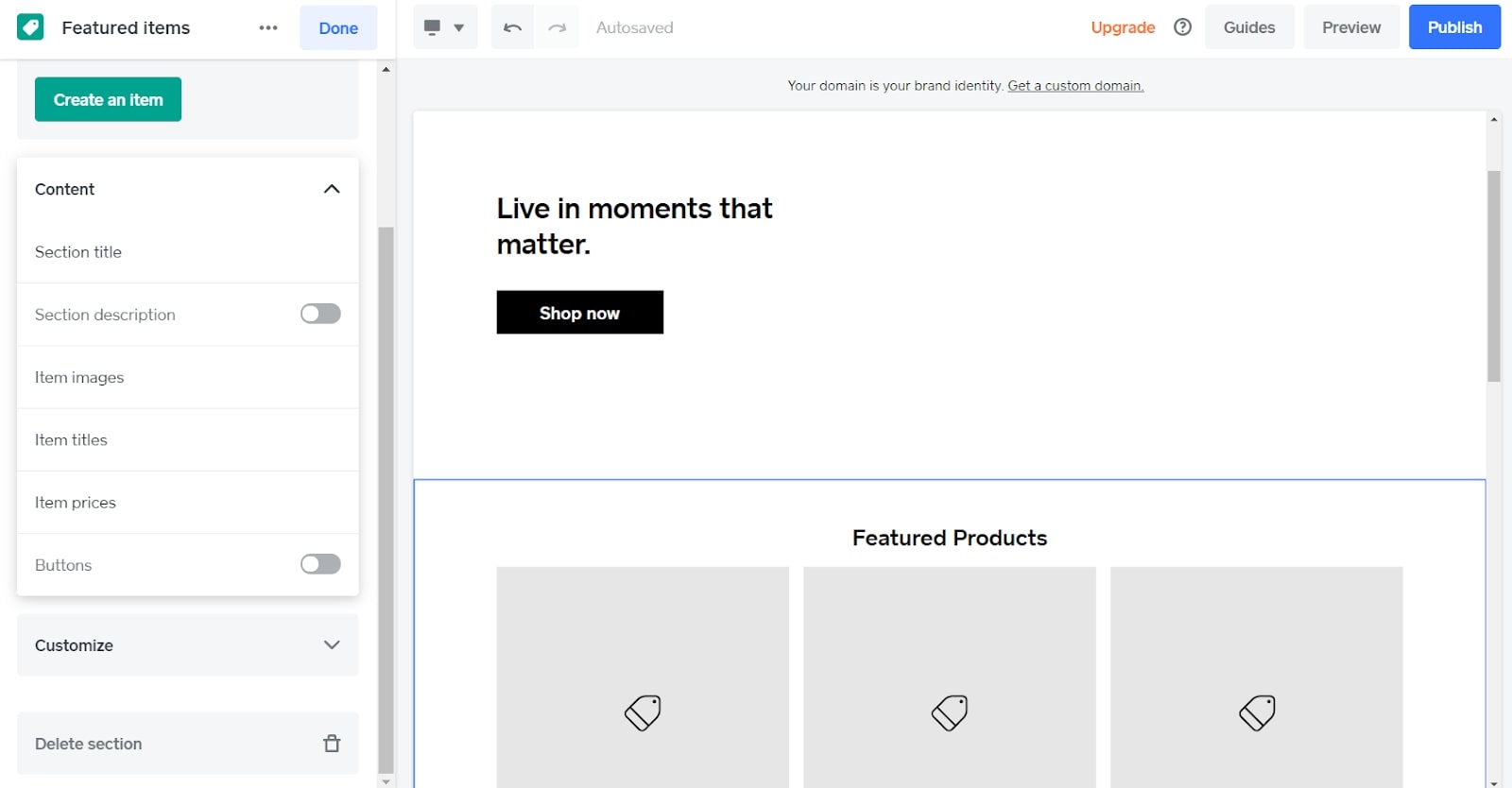This screenshot has height=788, width=1512.
Task: Select the Live in moments that matter heading
Action: [x=634, y=226]
